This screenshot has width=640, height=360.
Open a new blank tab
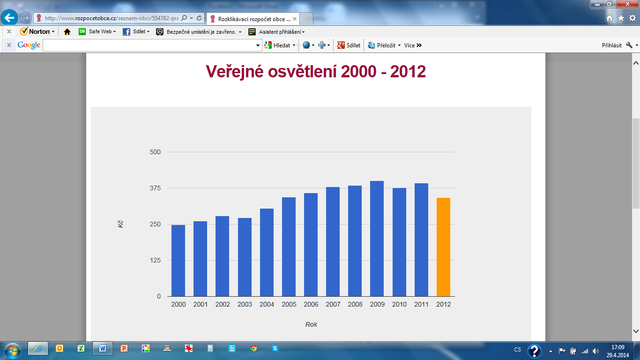(307, 19)
